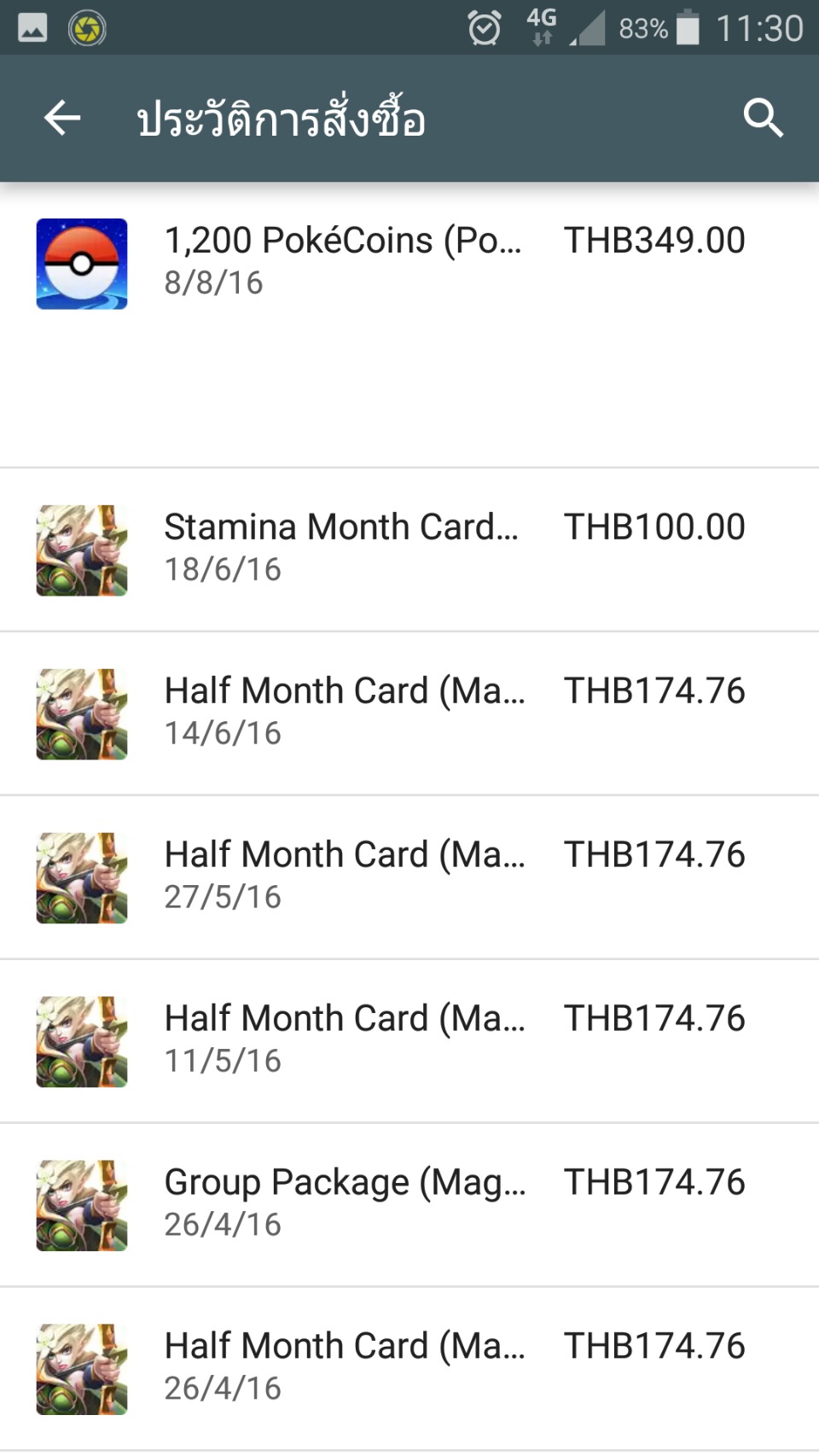Open Group Package order from 26/4/16
Screen dimensions: 819x1456
tap(409, 1206)
